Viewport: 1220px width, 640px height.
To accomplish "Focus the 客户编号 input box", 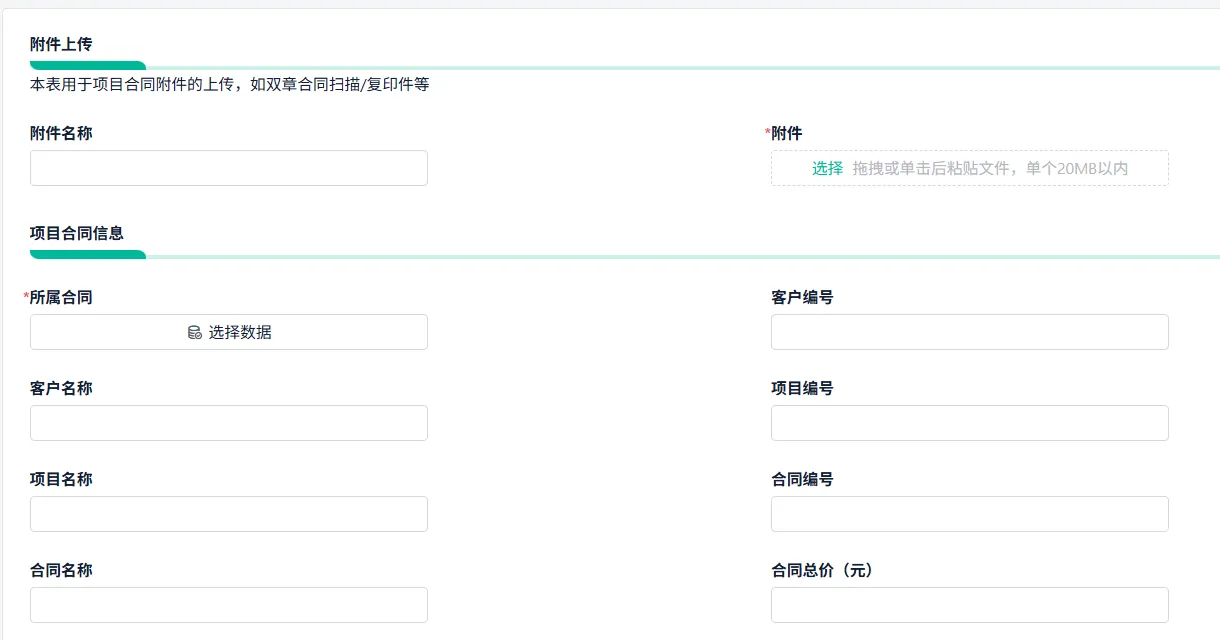I will [x=970, y=332].
